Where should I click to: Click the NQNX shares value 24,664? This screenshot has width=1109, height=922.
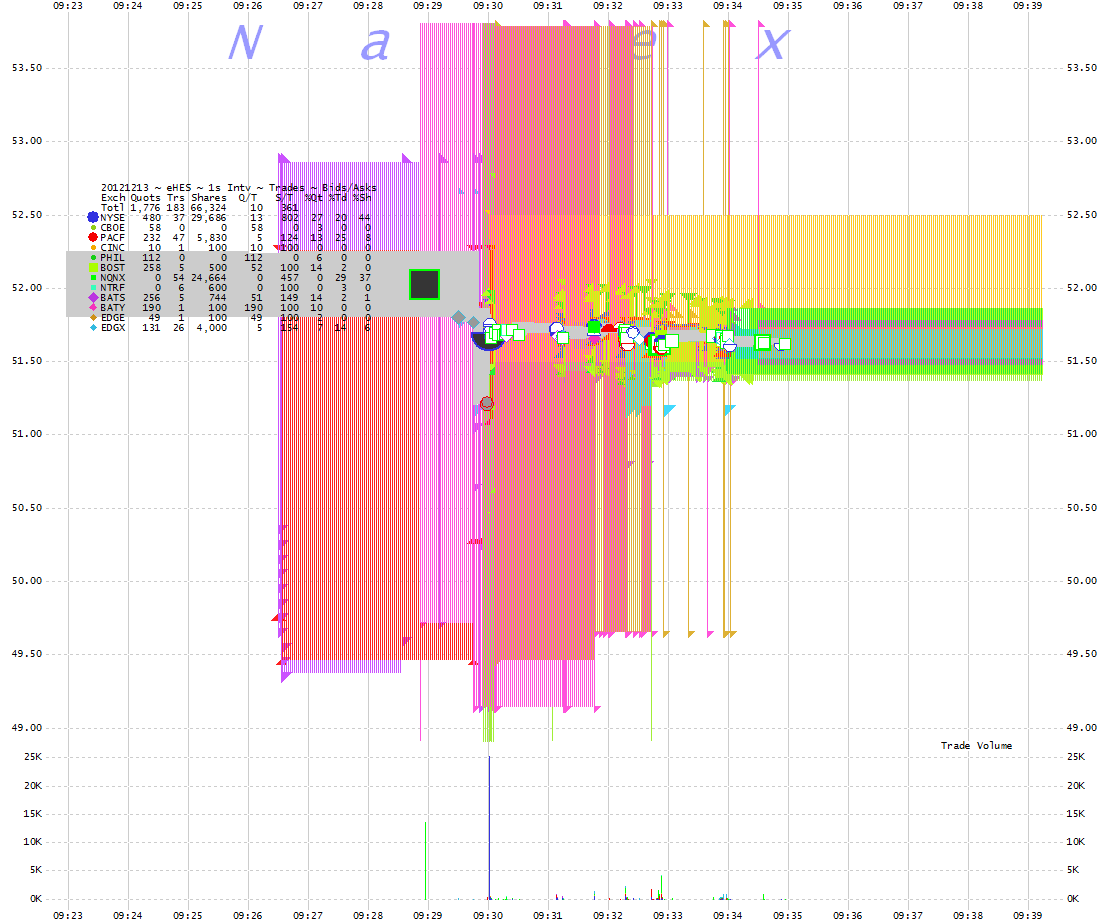tap(209, 278)
